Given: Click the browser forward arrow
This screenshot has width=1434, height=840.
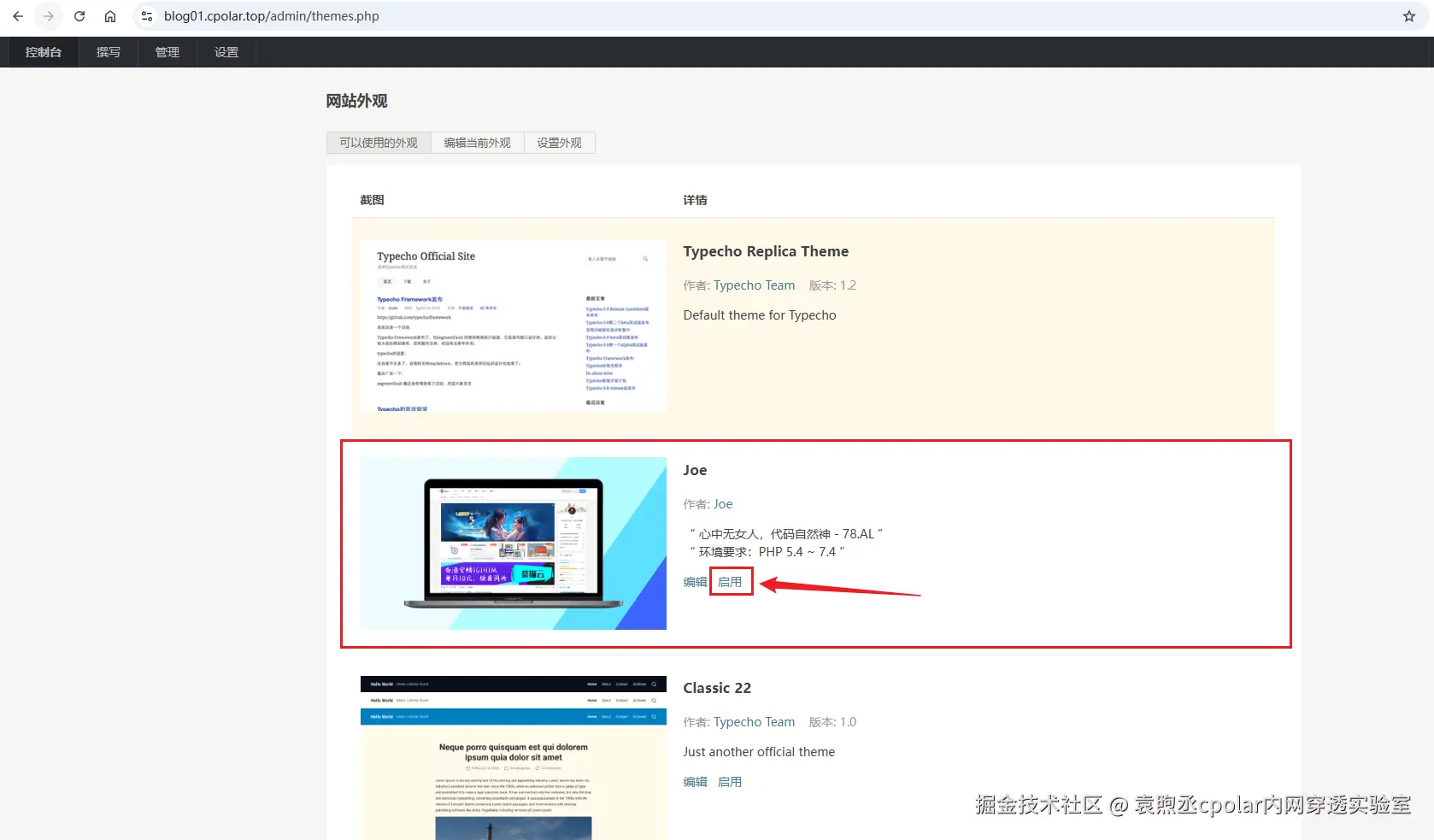Looking at the screenshot, I should pos(49,16).
